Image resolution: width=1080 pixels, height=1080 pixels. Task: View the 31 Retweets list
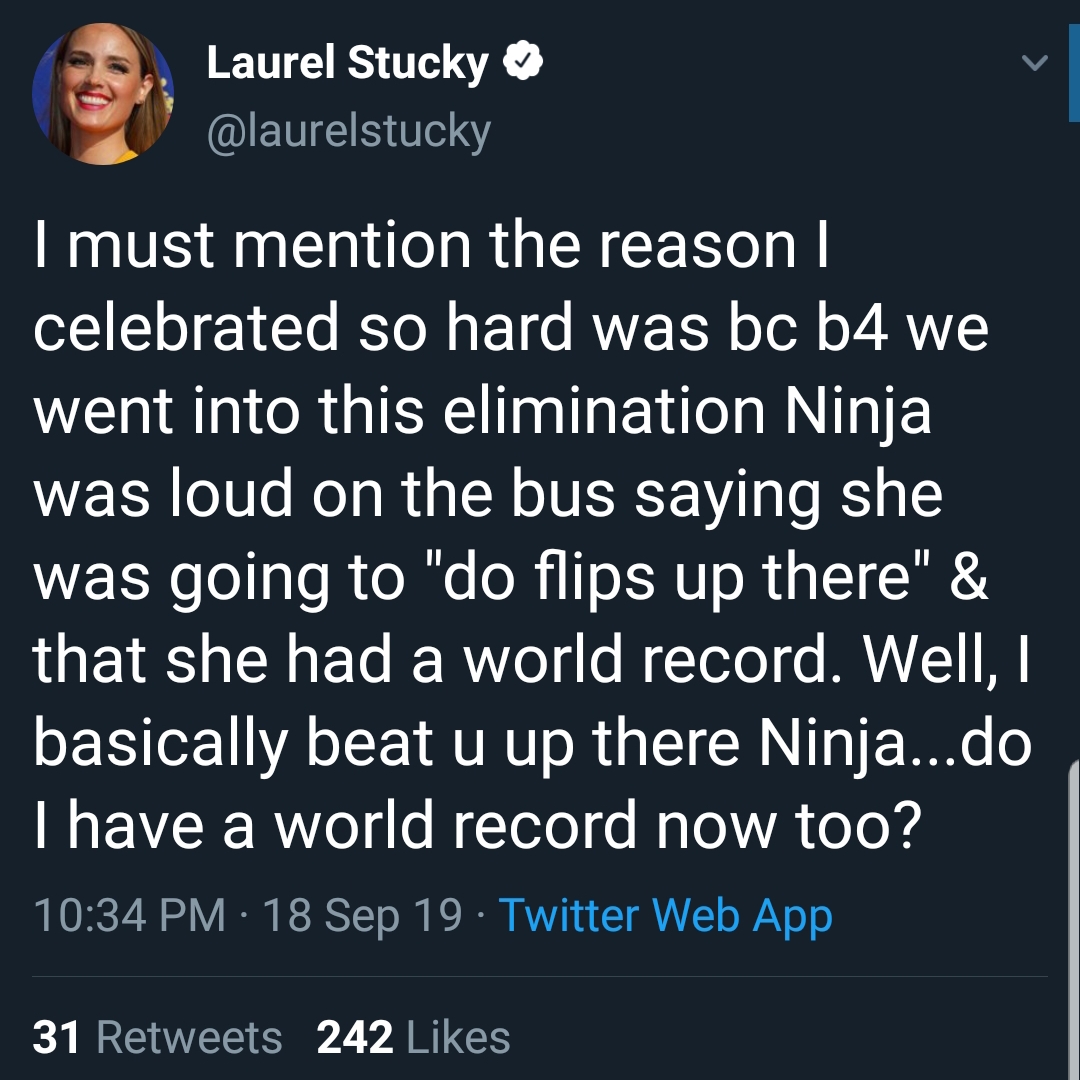click(157, 1037)
